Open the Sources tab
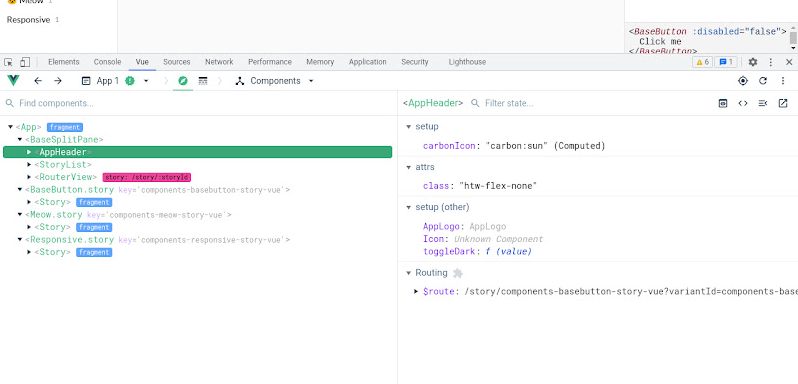Screen dimensions: 798x384 177,62
